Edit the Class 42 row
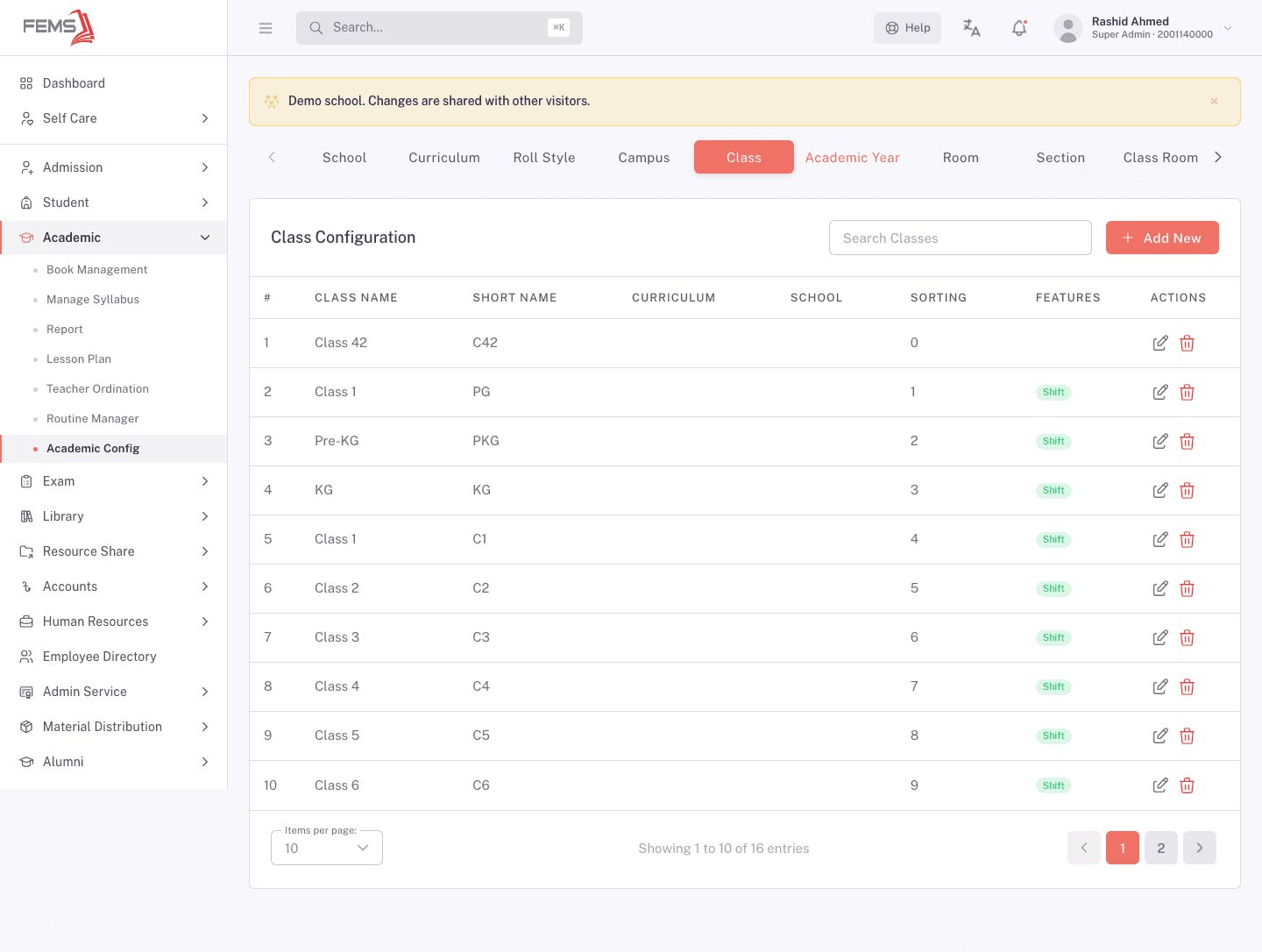 1160,343
